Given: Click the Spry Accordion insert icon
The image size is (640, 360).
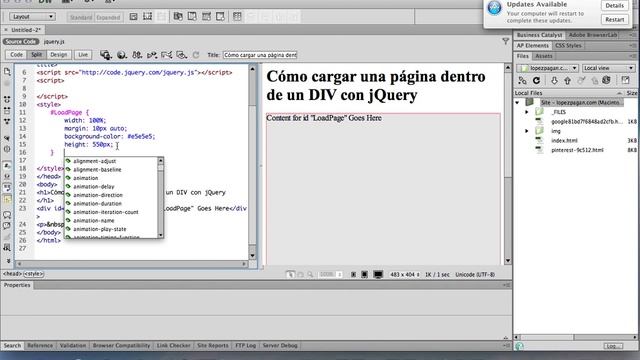Looking at the screenshot, I should [206, 17].
